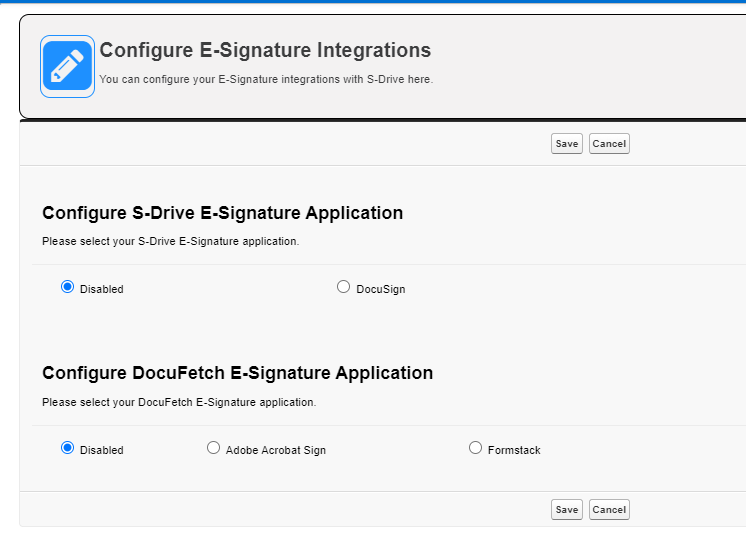The height and width of the screenshot is (545, 746).
Task: Click the DocuSign option label text
Action: coord(380,290)
